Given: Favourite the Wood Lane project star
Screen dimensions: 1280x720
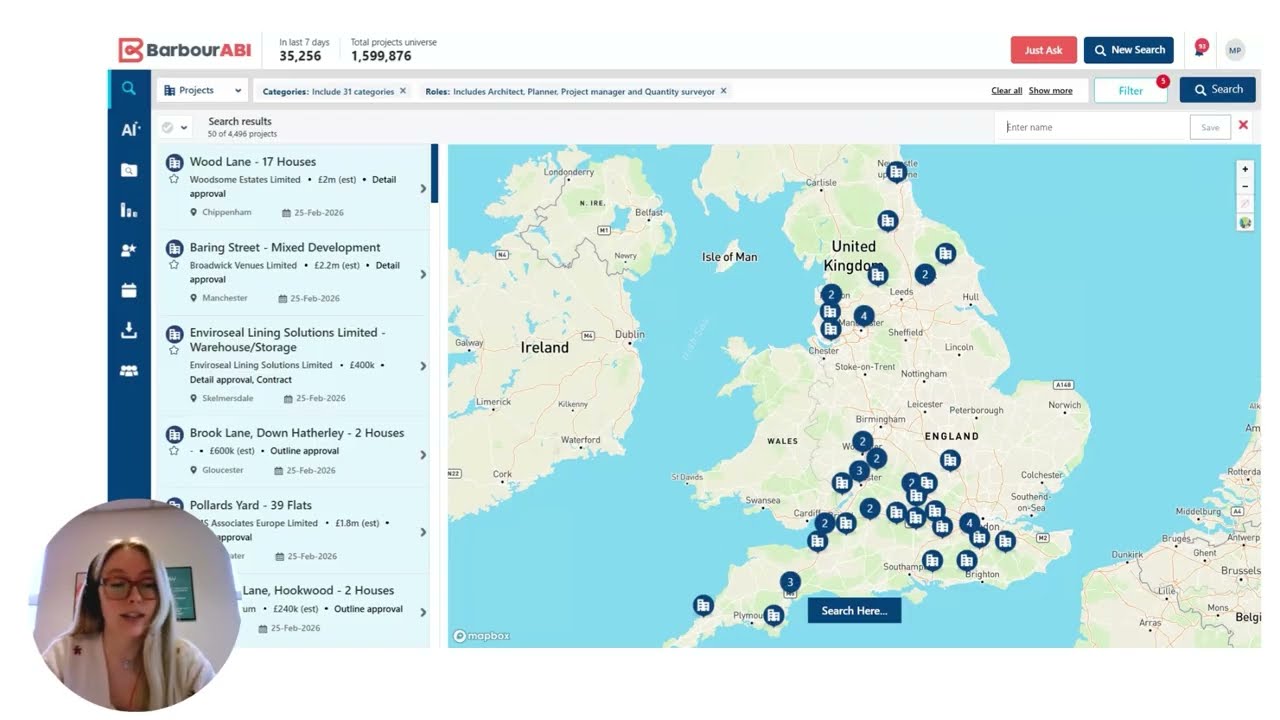Looking at the screenshot, I should click(174, 179).
